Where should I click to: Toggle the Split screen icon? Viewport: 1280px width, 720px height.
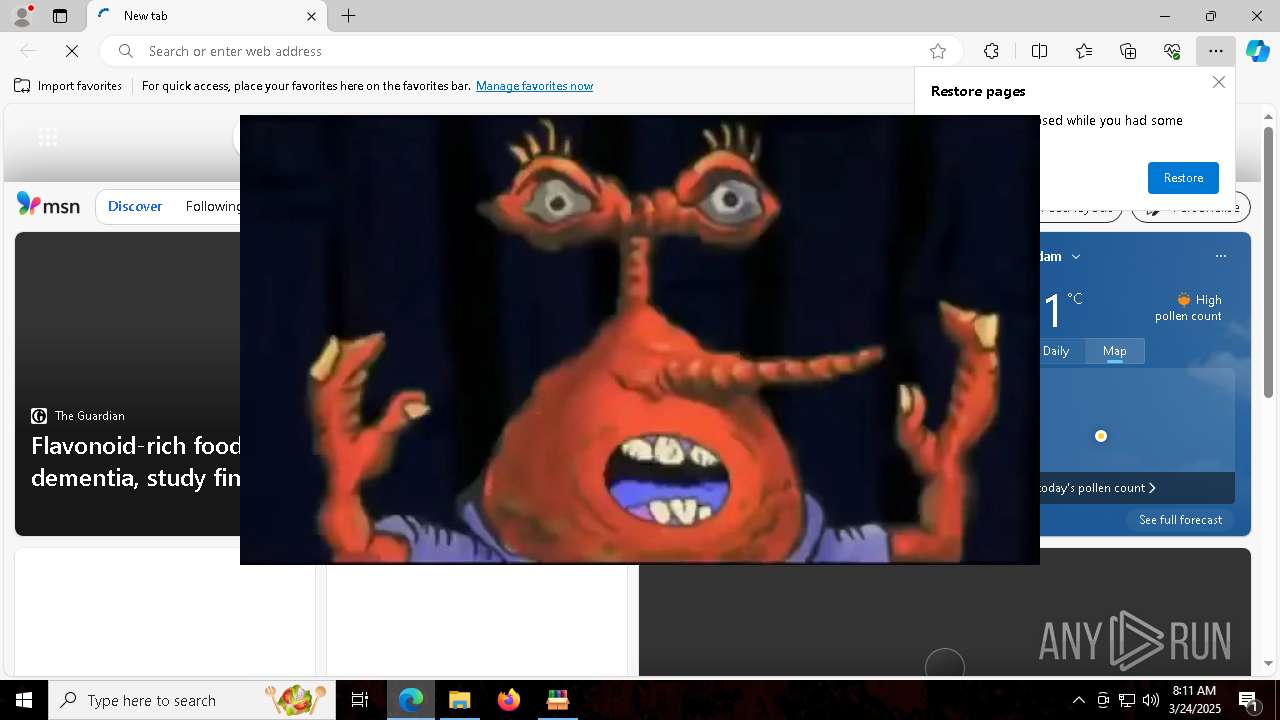click(1039, 51)
